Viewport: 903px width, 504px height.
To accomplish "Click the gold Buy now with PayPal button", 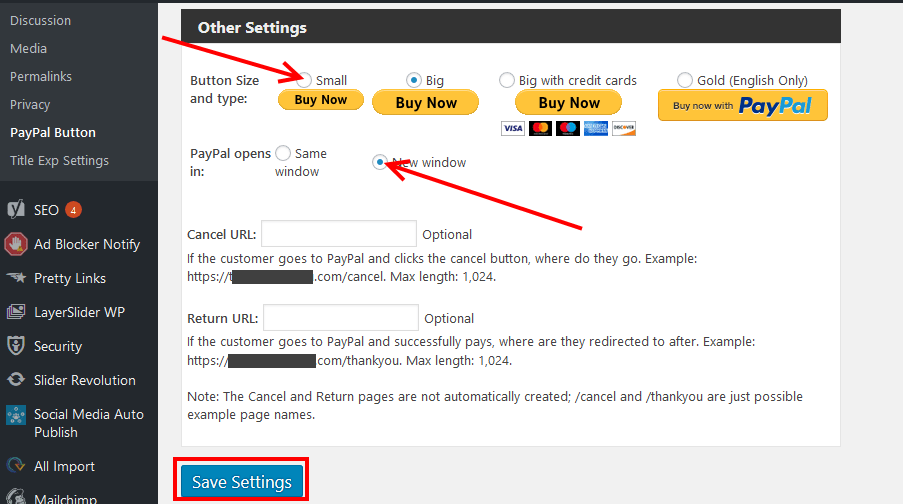I will [743, 105].
